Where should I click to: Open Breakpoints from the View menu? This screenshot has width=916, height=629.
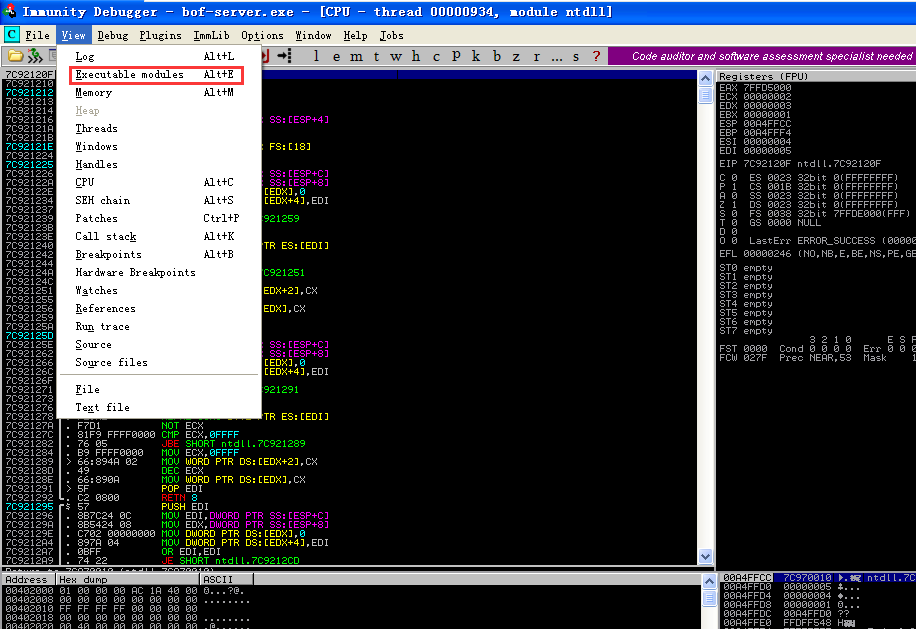(159, 255)
